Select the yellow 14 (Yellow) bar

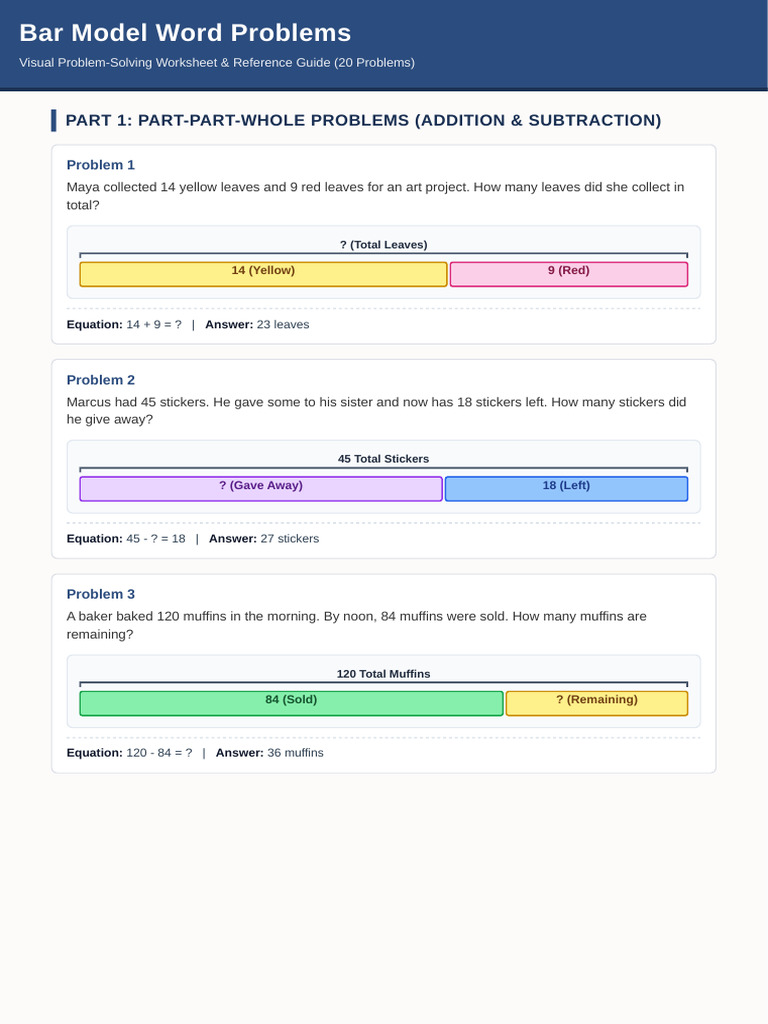[x=263, y=274]
